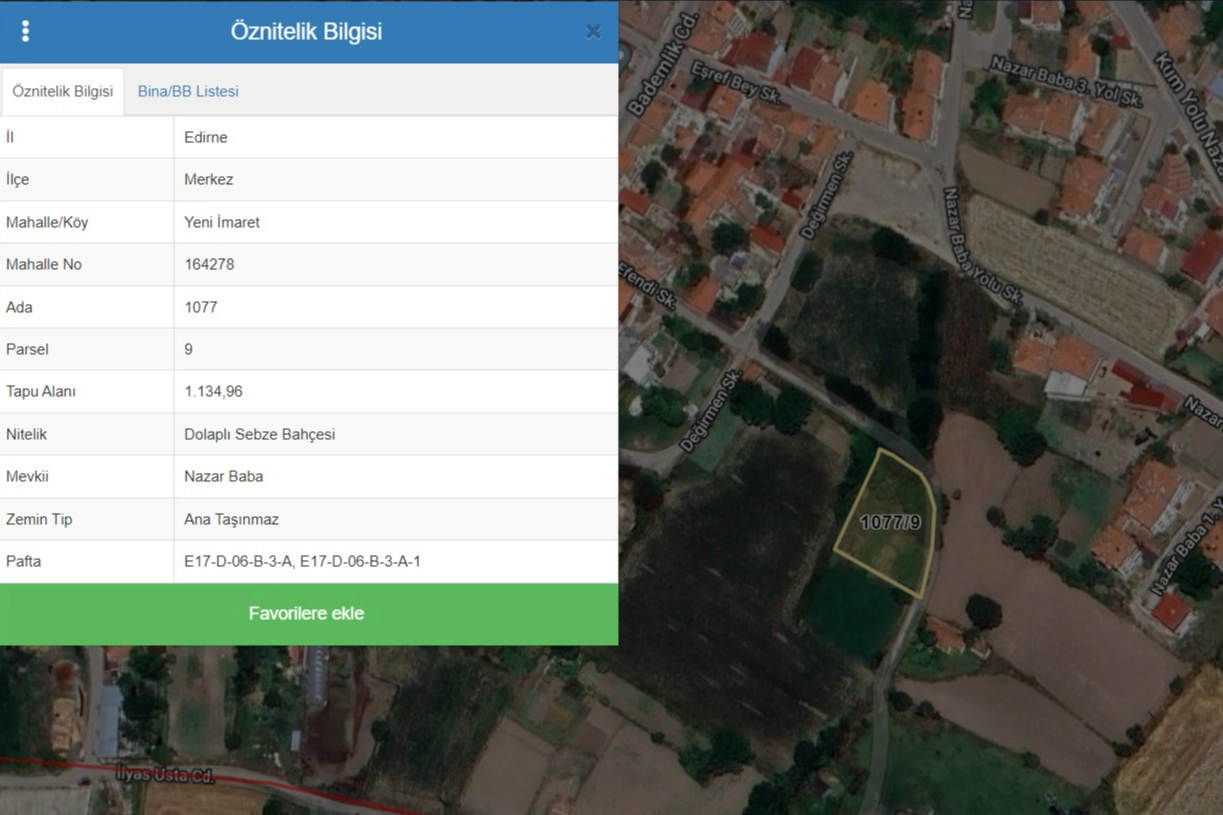
Task: Click the Nazar Baba 3. Yol Sk. label
Action: click(1066, 81)
